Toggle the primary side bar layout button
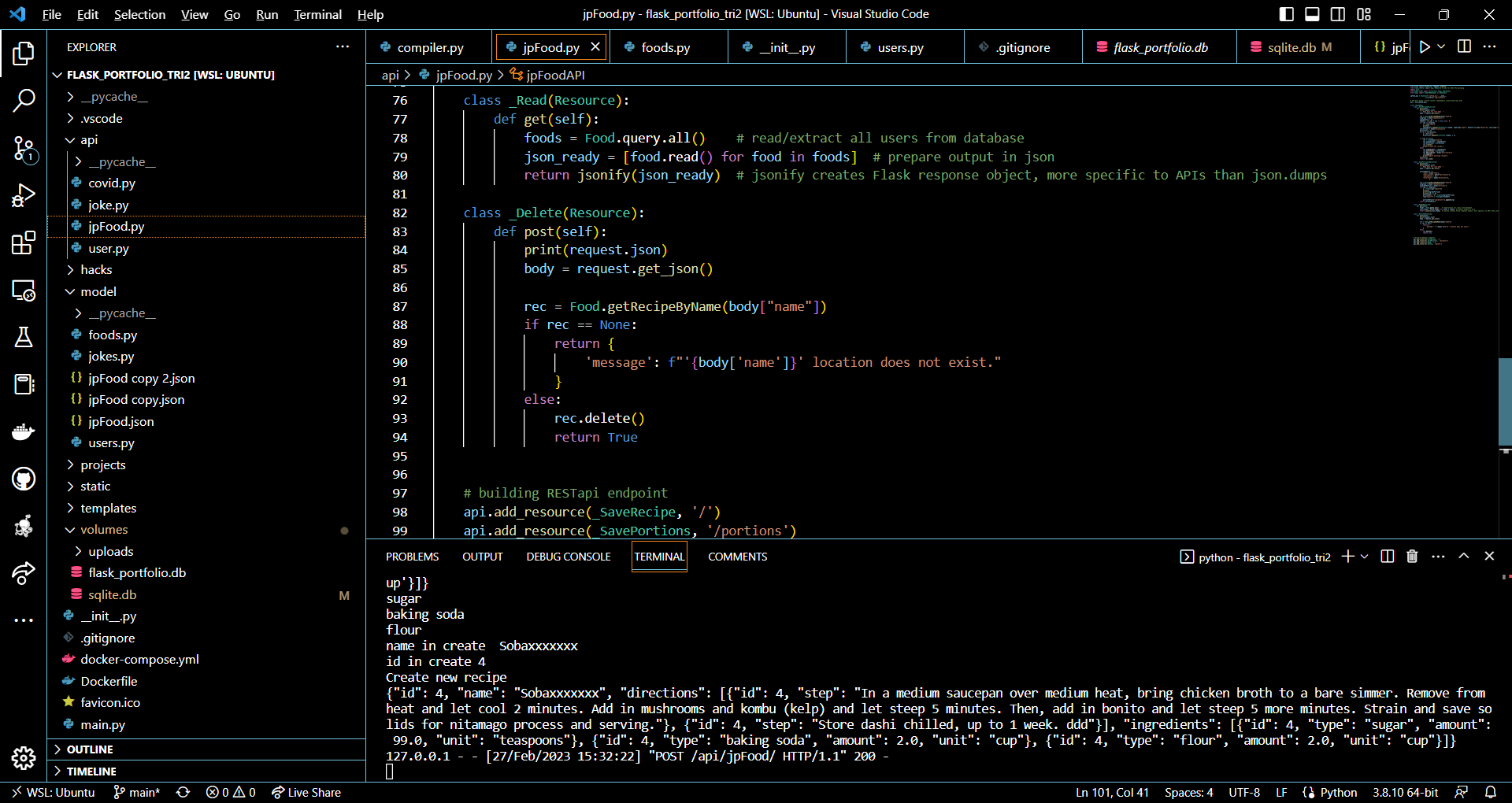 tap(1287, 14)
